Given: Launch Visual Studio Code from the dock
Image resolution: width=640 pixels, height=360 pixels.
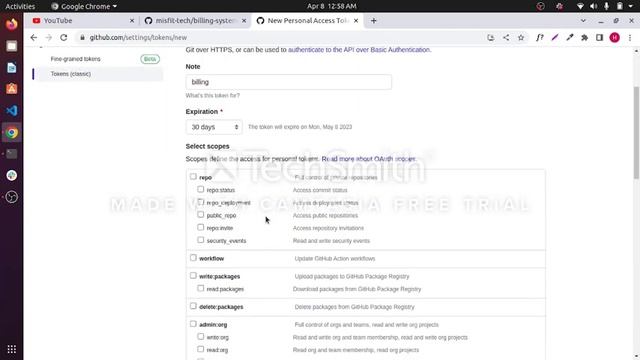Looking at the screenshot, I should coord(11,111).
